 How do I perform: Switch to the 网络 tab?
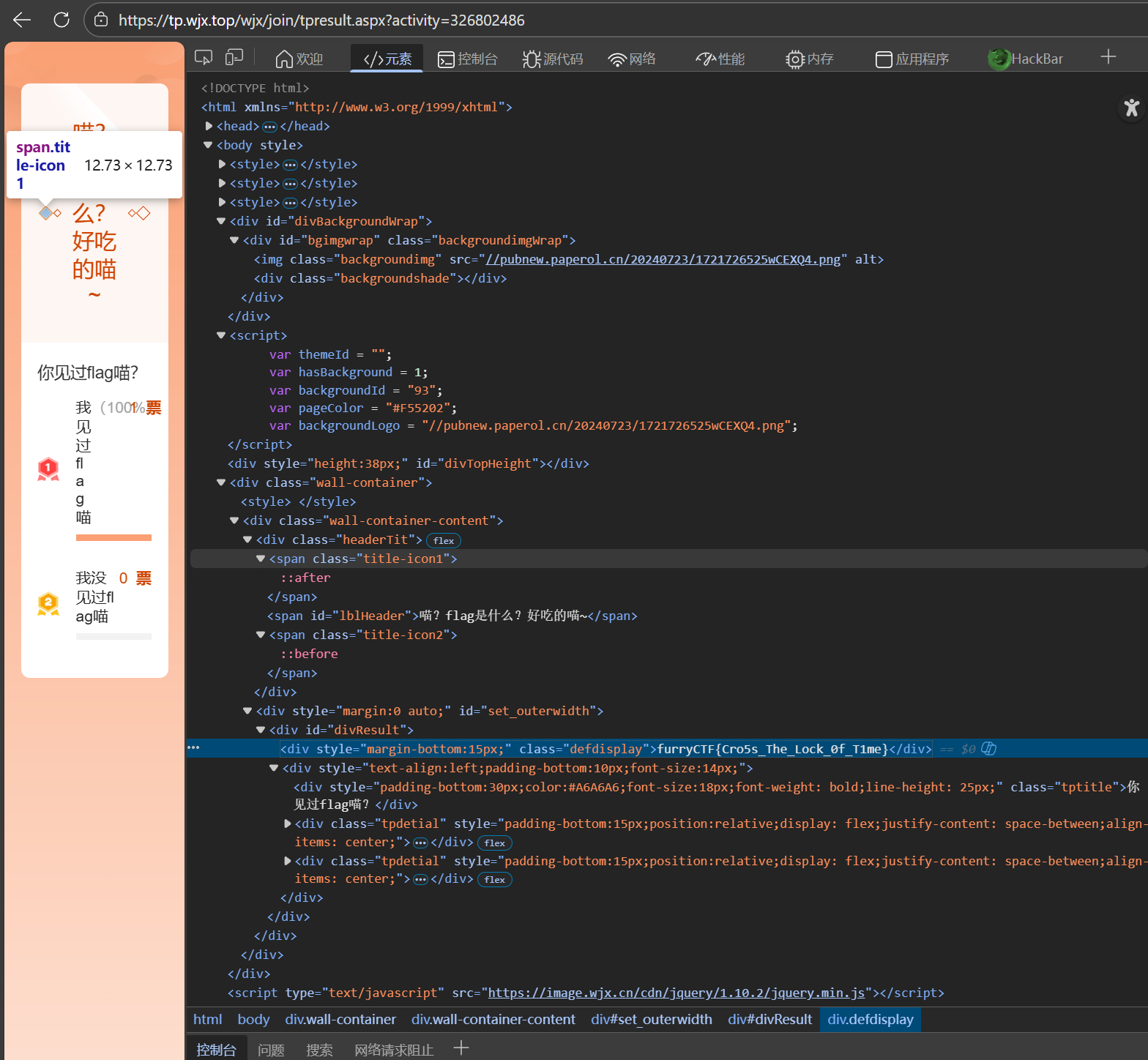coord(632,59)
